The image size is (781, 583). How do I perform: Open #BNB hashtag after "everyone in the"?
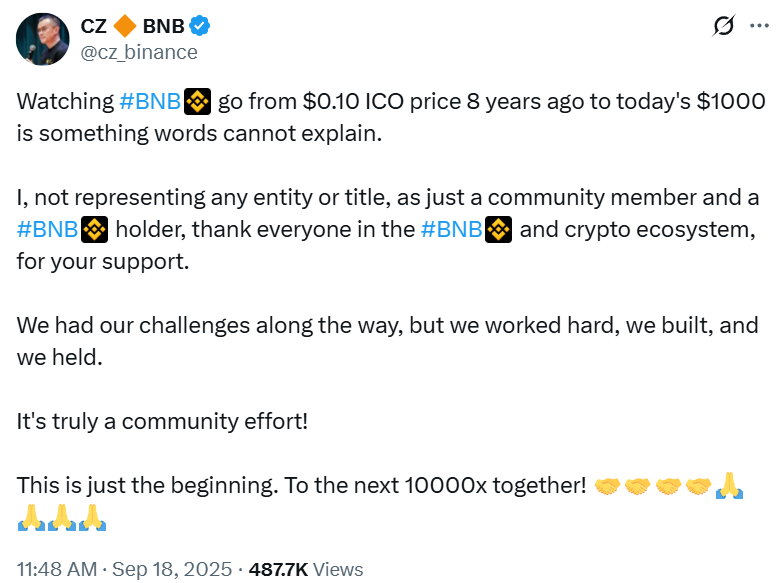tap(451, 230)
